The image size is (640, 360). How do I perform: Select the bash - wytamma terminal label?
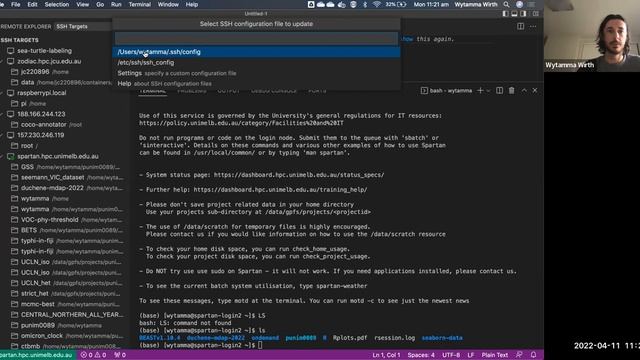point(446,90)
